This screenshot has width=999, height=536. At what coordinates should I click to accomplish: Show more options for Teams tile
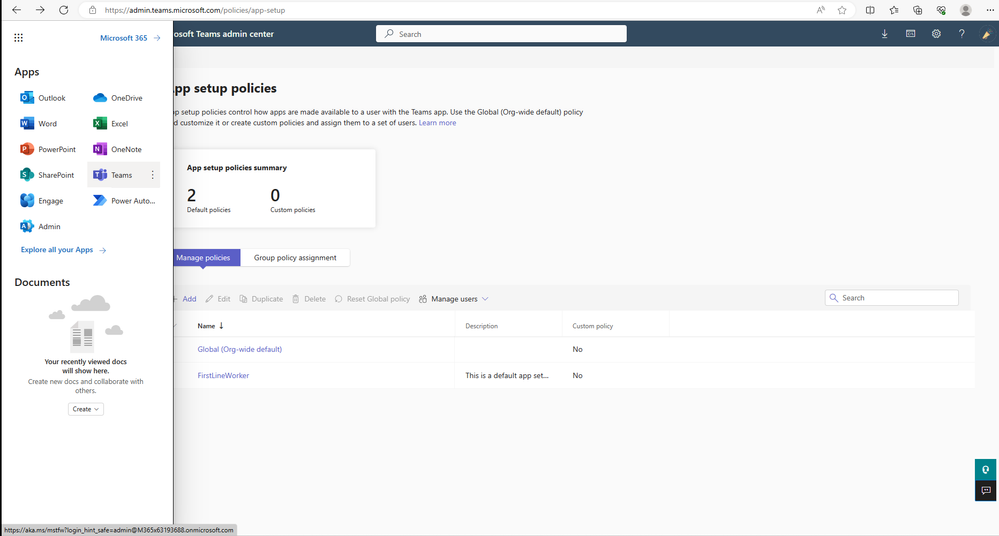coord(152,175)
